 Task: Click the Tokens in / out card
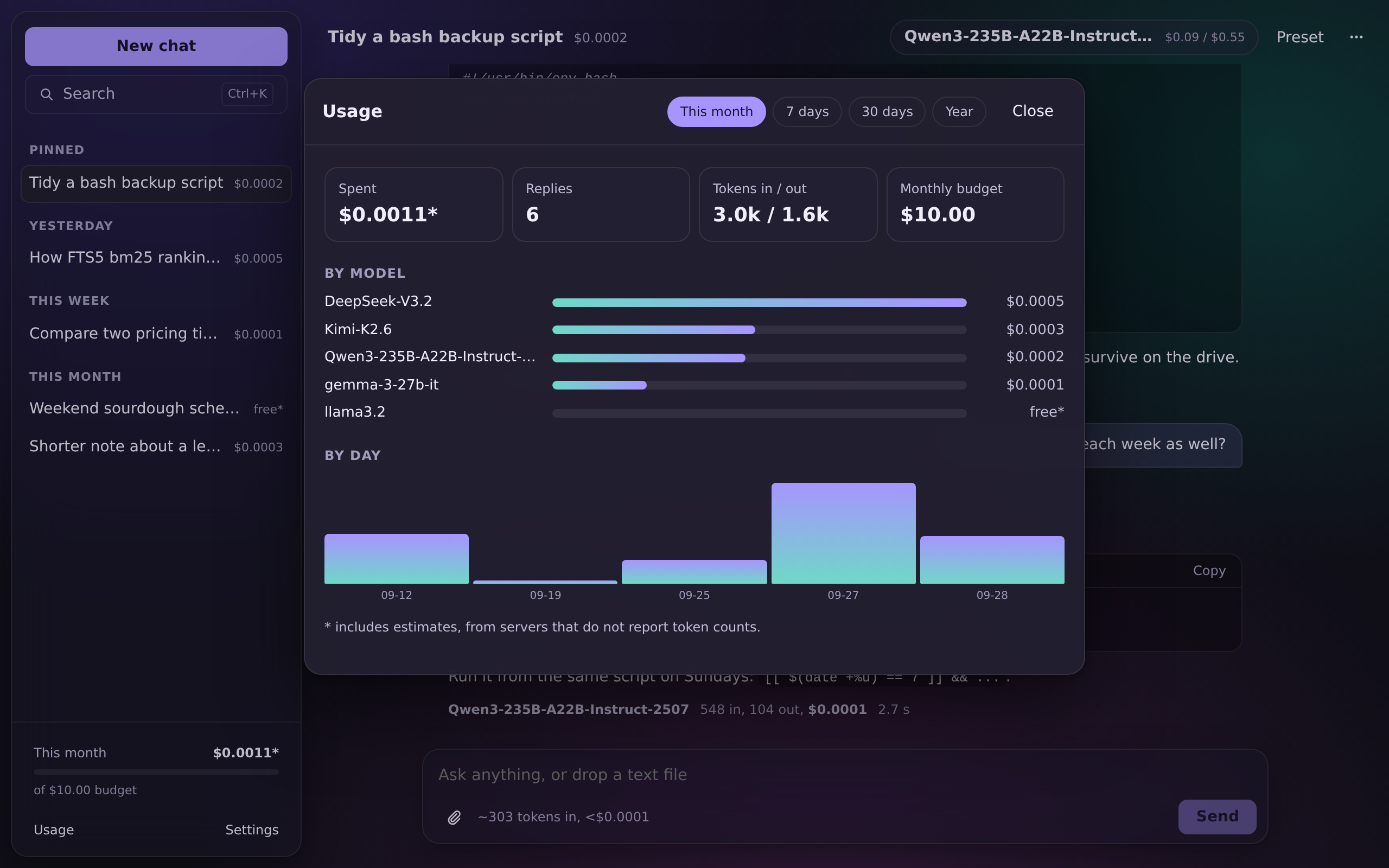(x=788, y=205)
